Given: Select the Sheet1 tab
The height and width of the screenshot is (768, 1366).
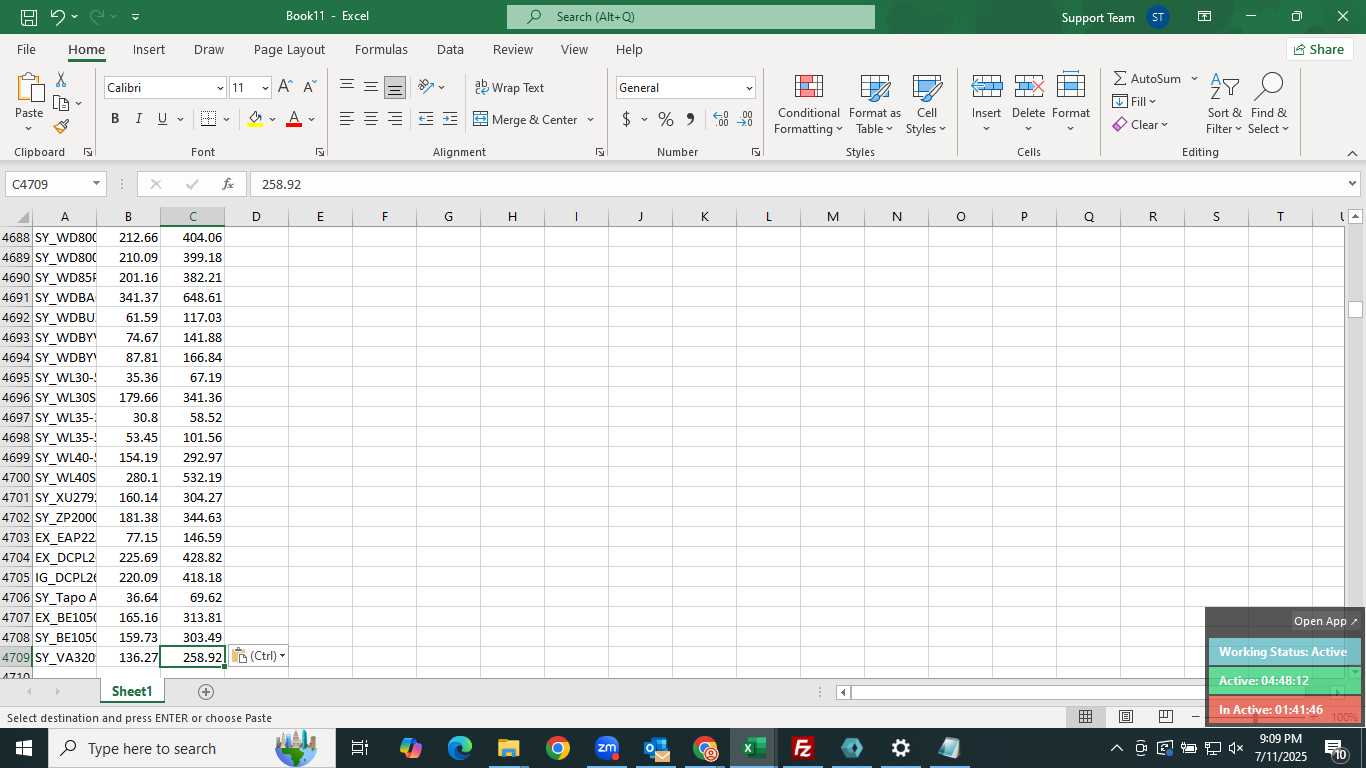Looking at the screenshot, I should [x=132, y=692].
